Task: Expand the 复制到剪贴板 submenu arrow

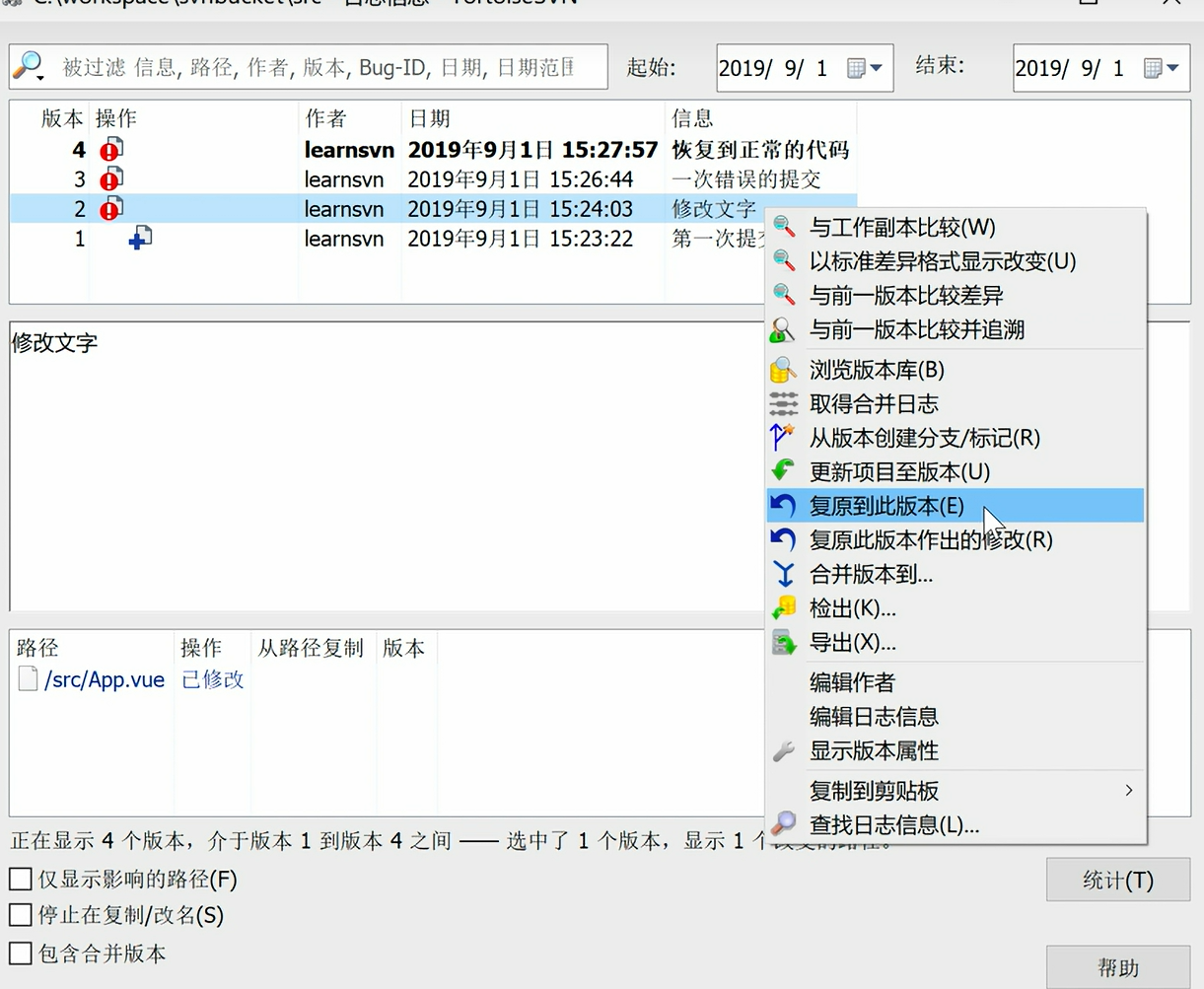Action: pos(1128,790)
